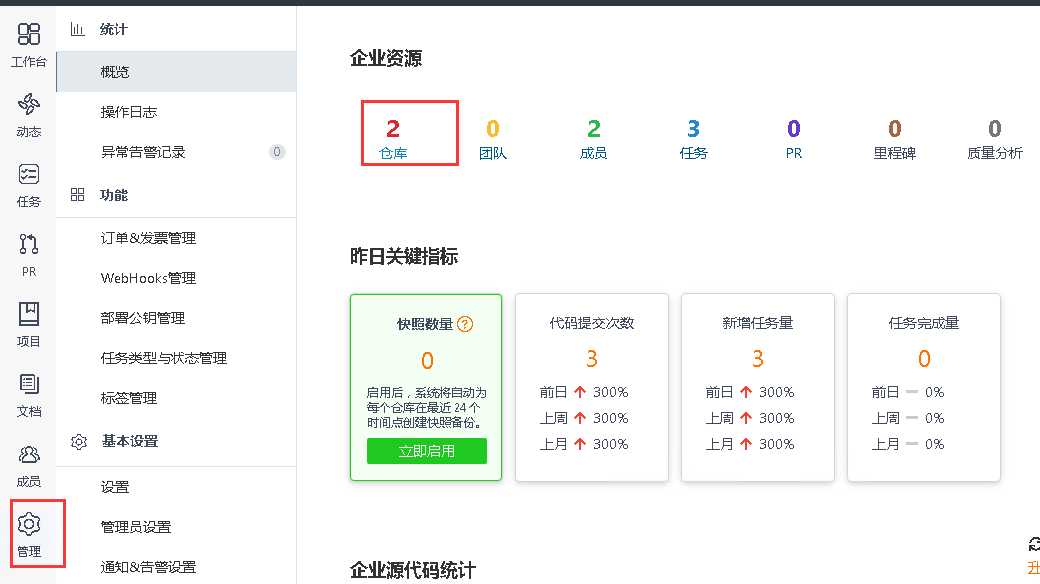The width and height of the screenshot is (1040, 584).
Task: Expand the 功能 functions section
Action: point(113,195)
